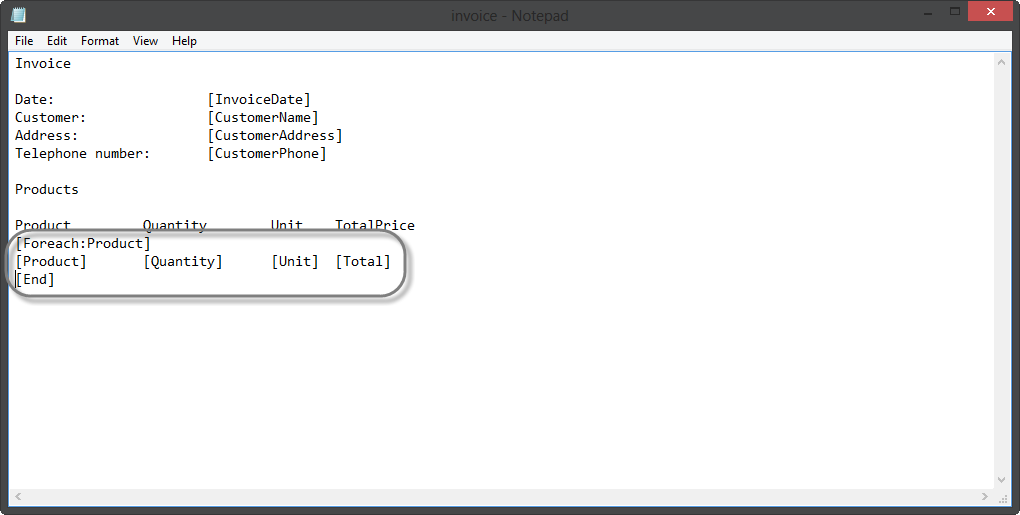The image size is (1020, 515).
Task: Open the Format menu
Action: [x=100, y=41]
